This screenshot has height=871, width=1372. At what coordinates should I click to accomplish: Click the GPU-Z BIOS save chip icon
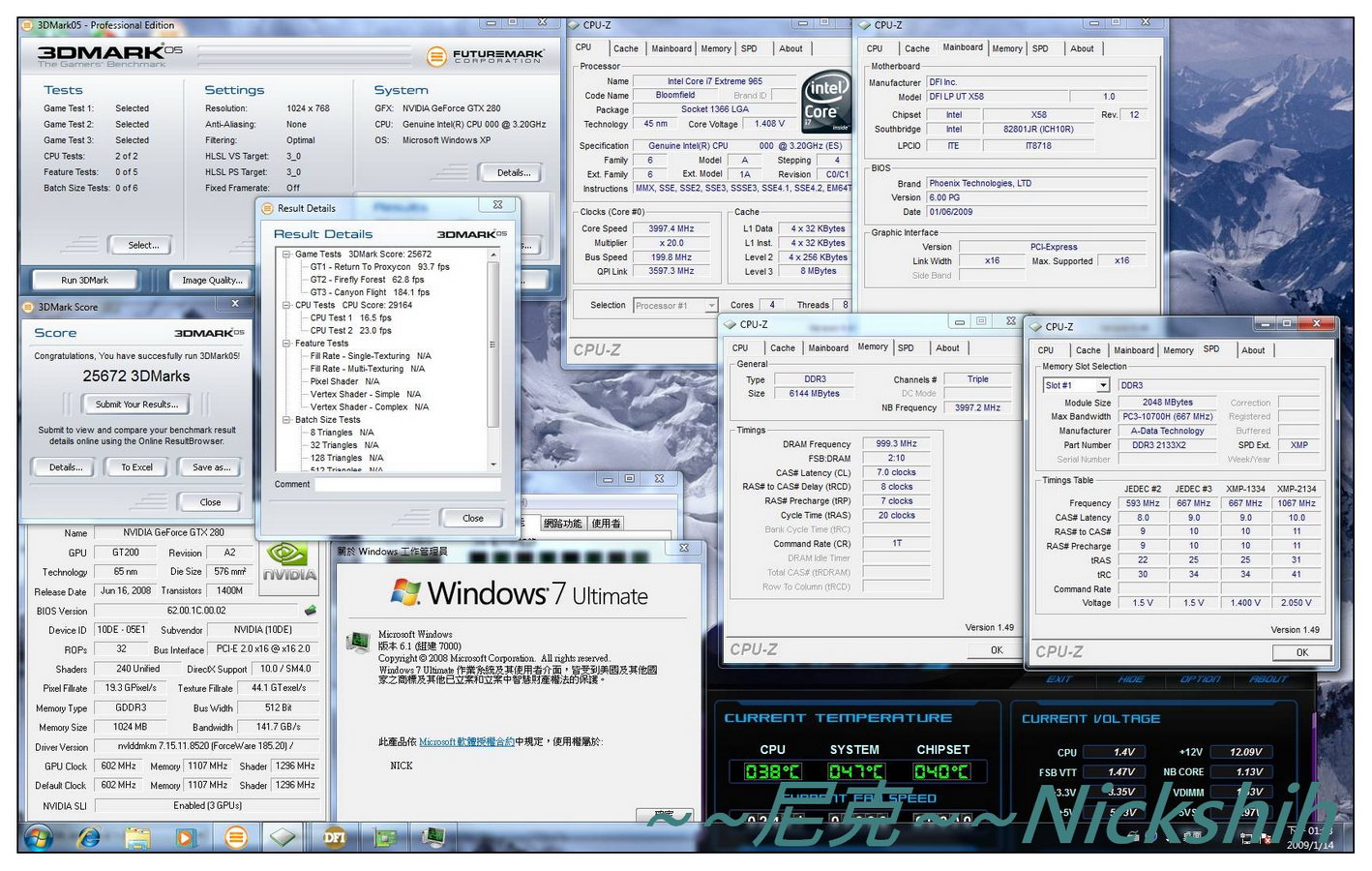[311, 611]
